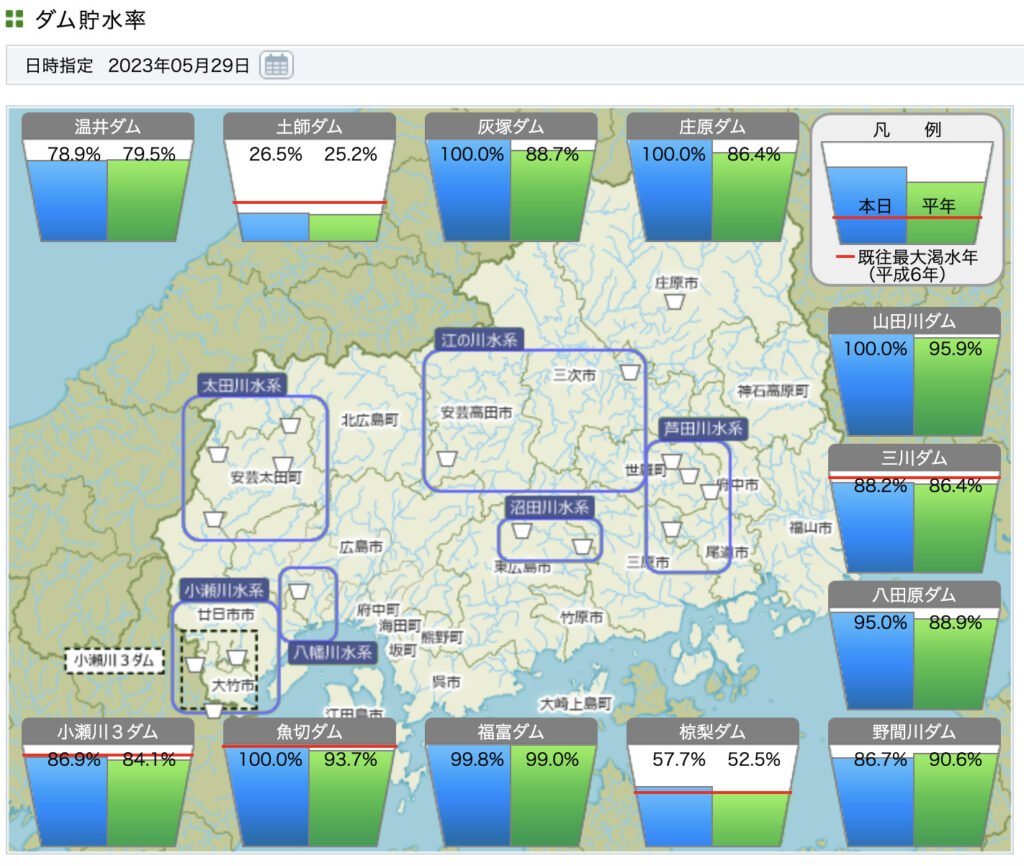Click the 小瀬川水系 label
The height and width of the screenshot is (866, 1024).
coord(223,590)
